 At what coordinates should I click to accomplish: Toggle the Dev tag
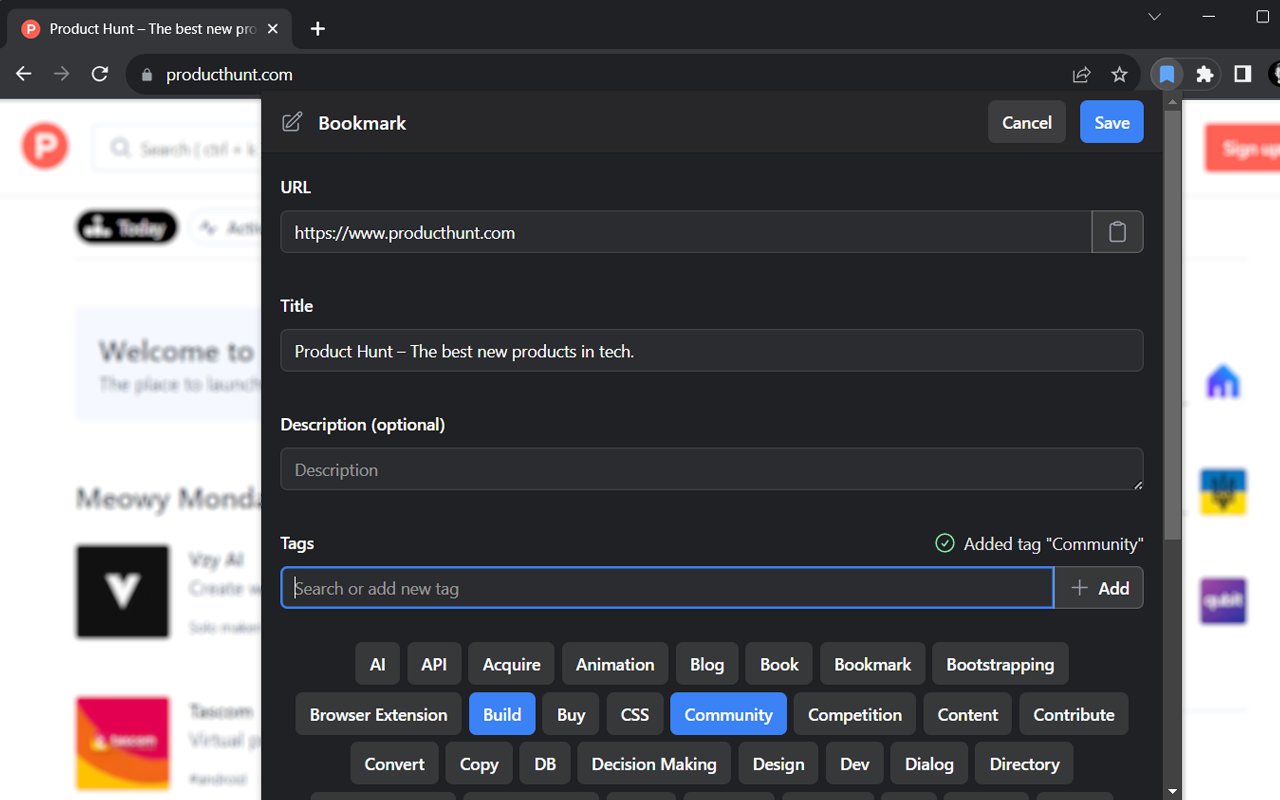[855, 763]
